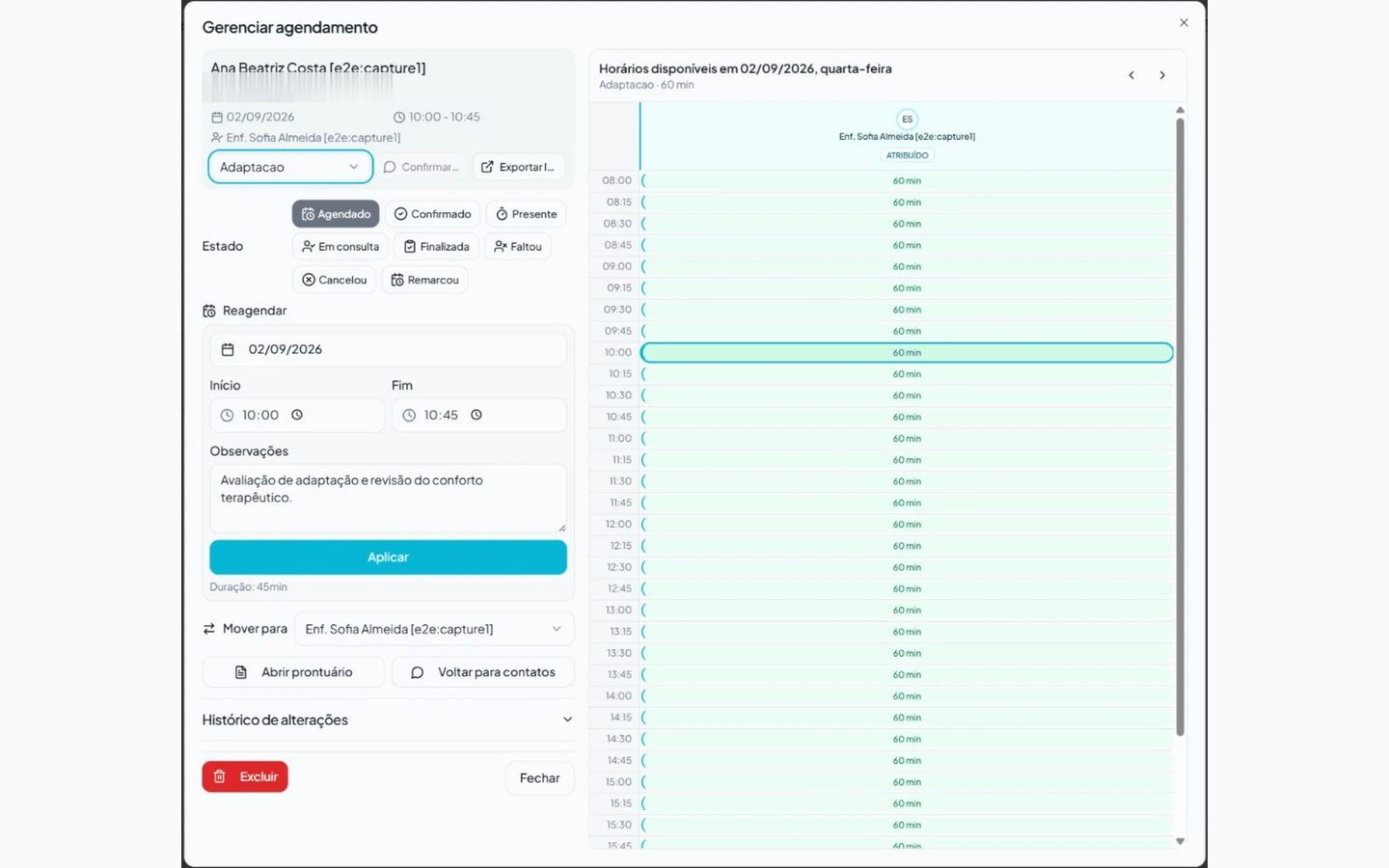The height and width of the screenshot is (868, 1389).
Task: Set status to Confirmado
Action: coord(432,214)
